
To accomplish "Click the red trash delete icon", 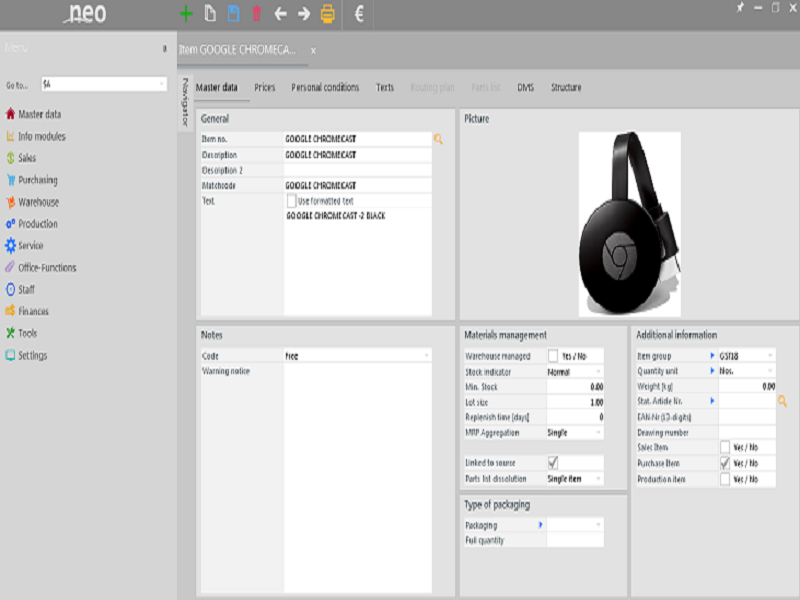I will tap(257, 14).
